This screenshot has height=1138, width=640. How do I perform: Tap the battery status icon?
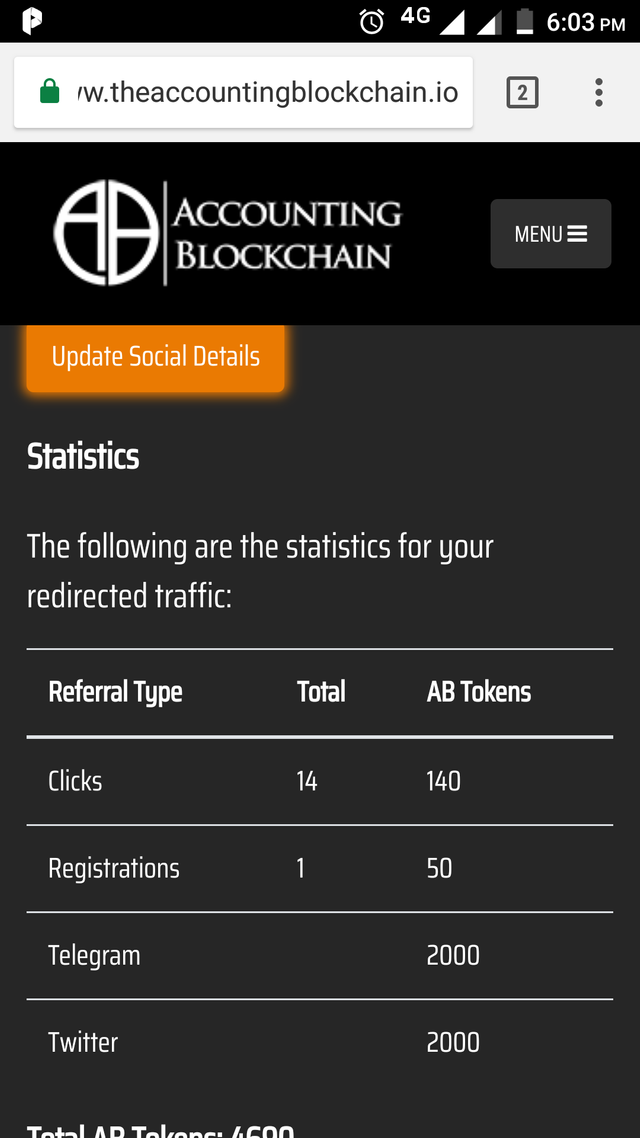click(524, 21)
